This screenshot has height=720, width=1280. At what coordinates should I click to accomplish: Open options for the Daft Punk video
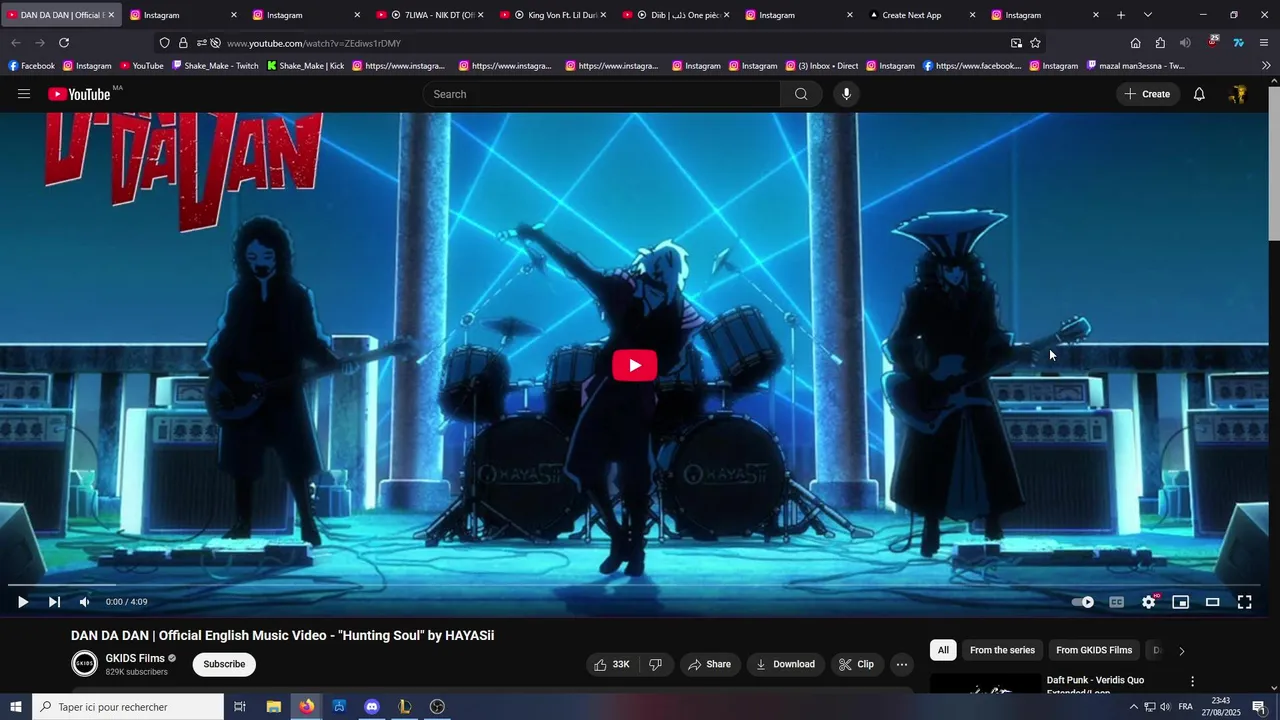pyautogui.click(x=1192, y=681)
